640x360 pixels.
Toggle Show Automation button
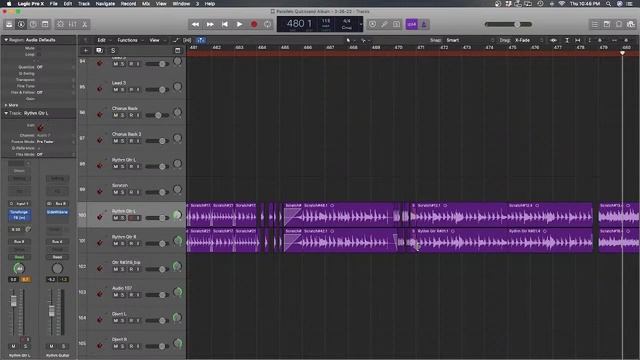(x=176, y=40)
